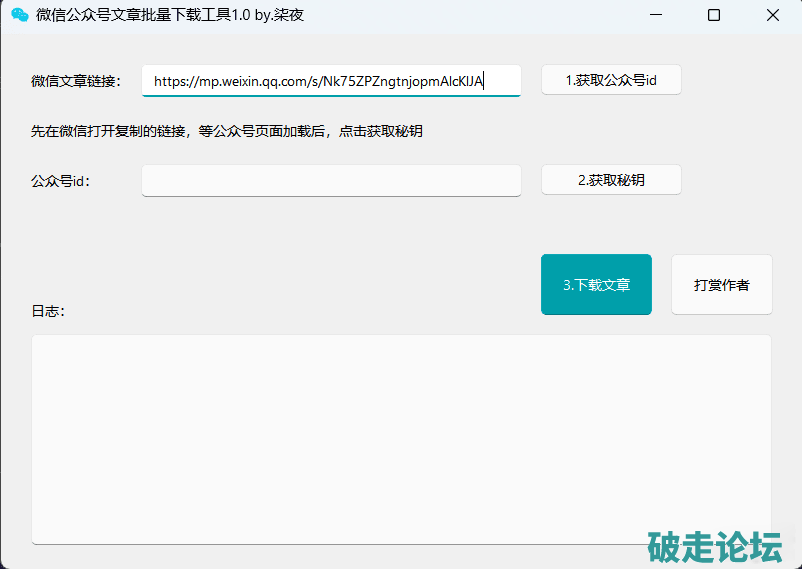Click into the empty 公众号id input box

click(331, 181)
